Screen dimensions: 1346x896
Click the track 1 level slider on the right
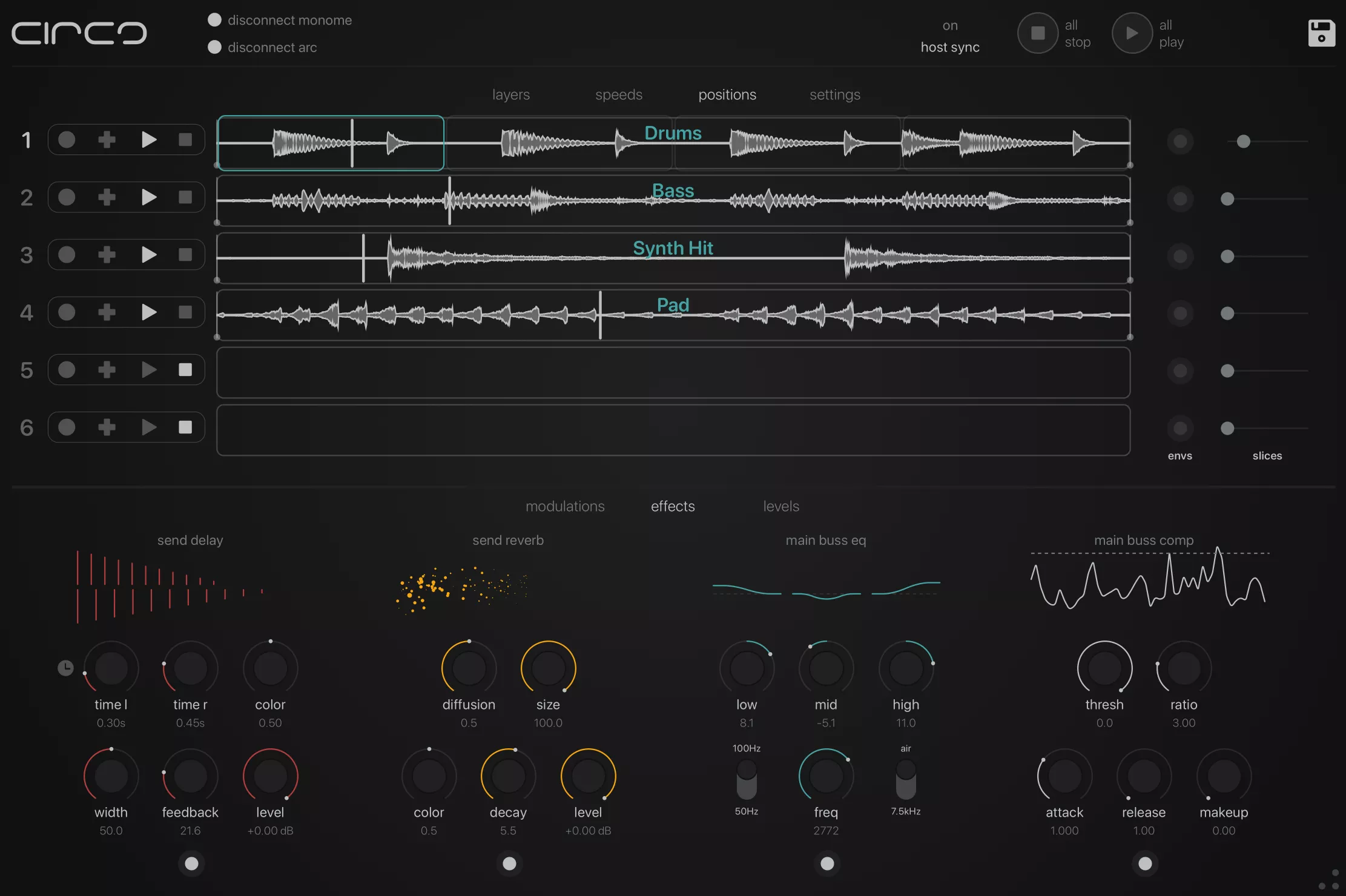tap(1243, 141)
